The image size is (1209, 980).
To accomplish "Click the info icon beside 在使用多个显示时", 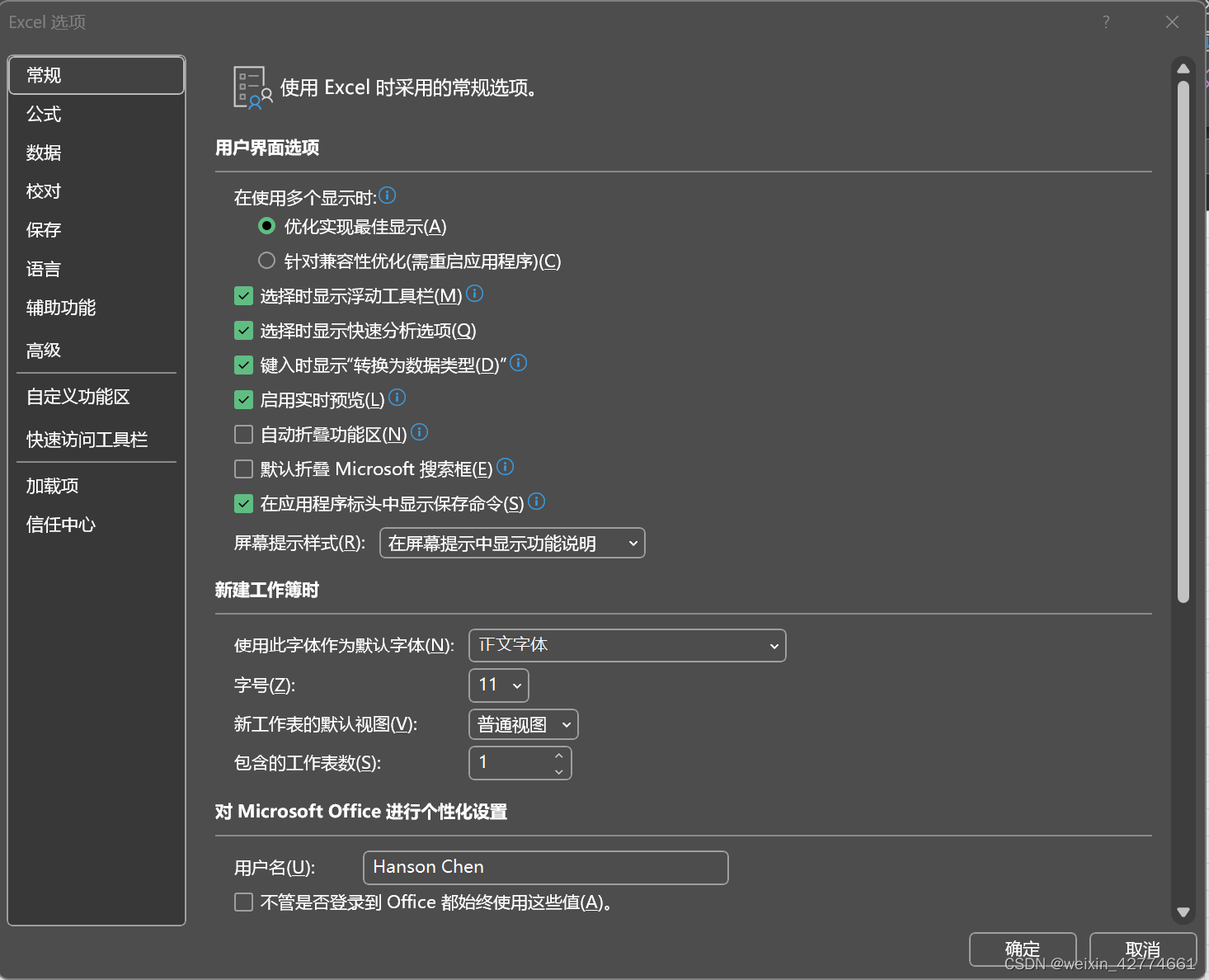I will (388, 196).
